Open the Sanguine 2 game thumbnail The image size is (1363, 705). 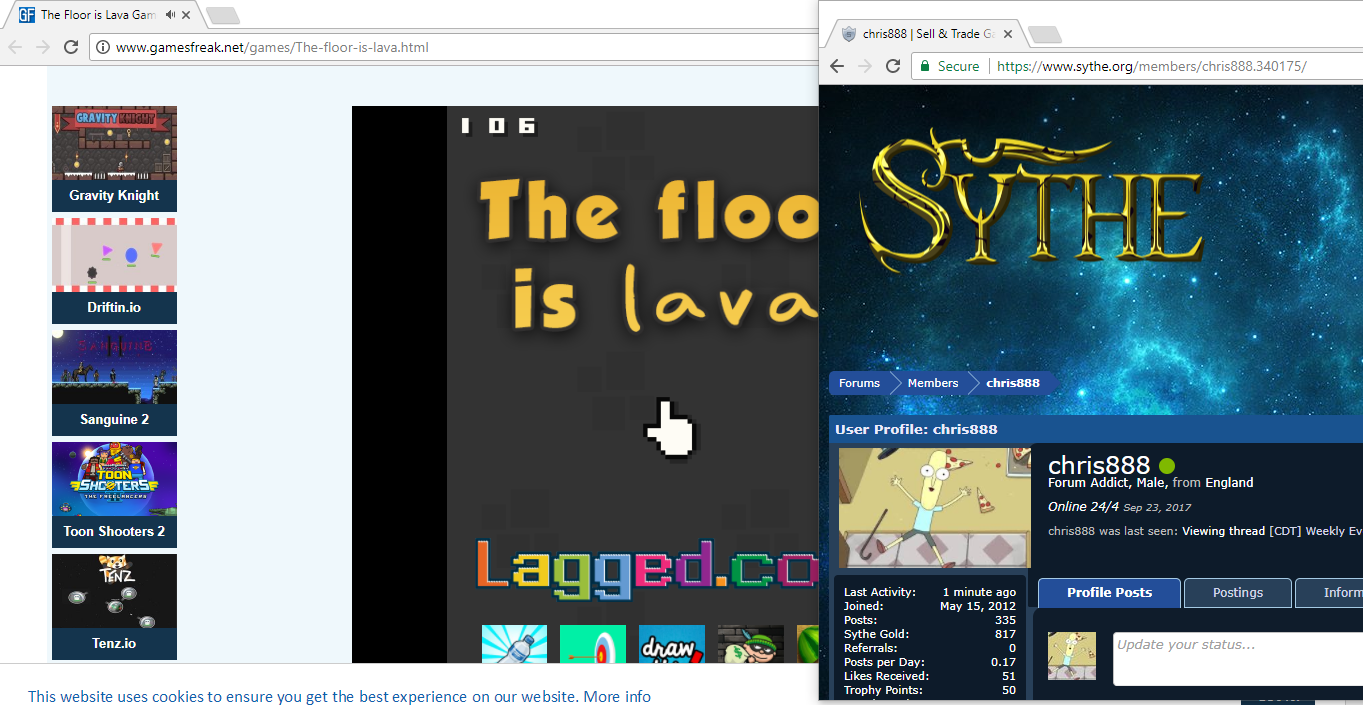114,367
